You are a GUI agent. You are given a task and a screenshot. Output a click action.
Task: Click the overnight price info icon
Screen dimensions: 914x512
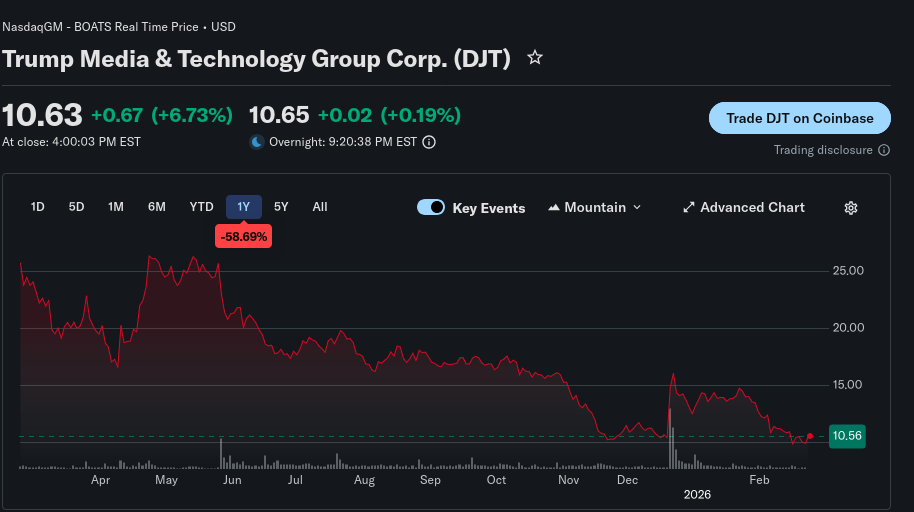pyautogui.click(x=429, y=142)
